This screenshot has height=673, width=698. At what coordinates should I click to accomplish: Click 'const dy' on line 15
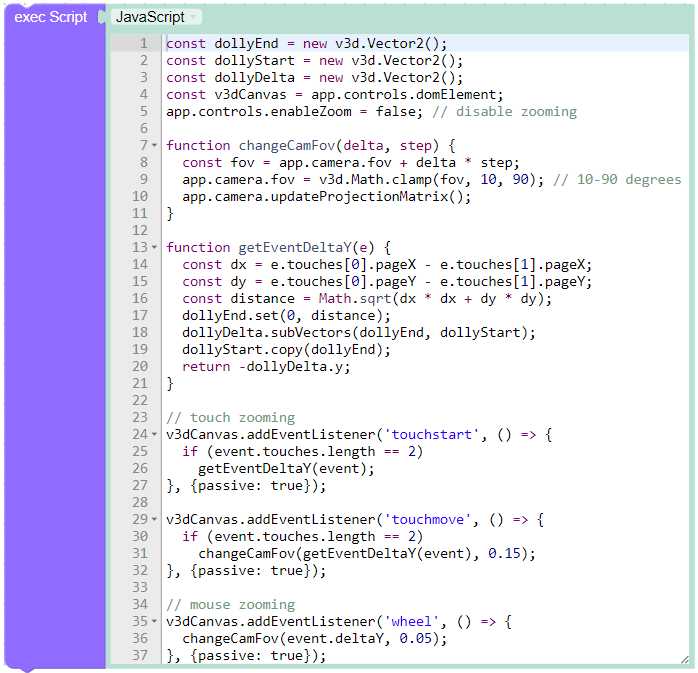tap(214, 281)
